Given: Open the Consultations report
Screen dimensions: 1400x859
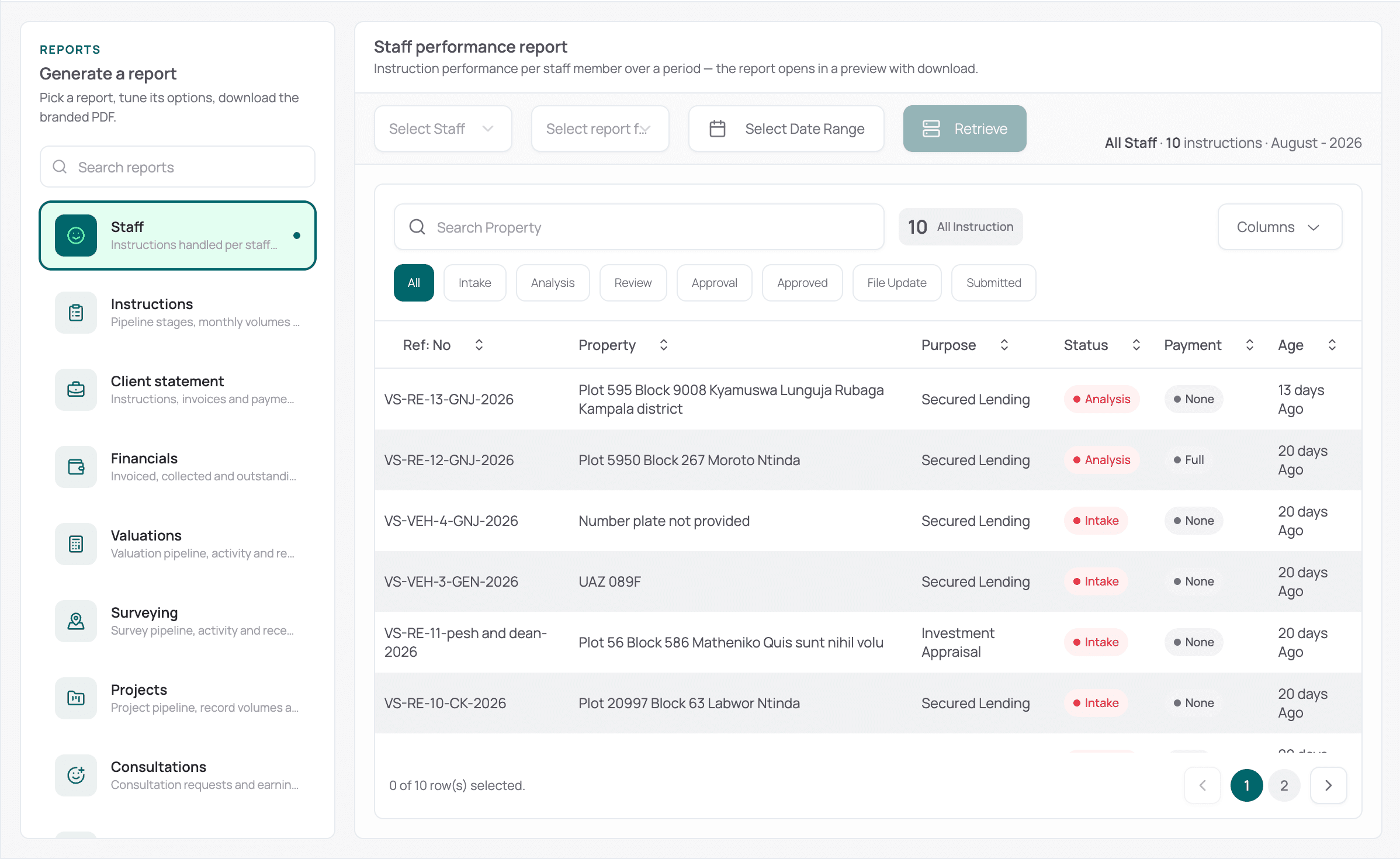Looking at the screenshot, I should pos(178,775).
